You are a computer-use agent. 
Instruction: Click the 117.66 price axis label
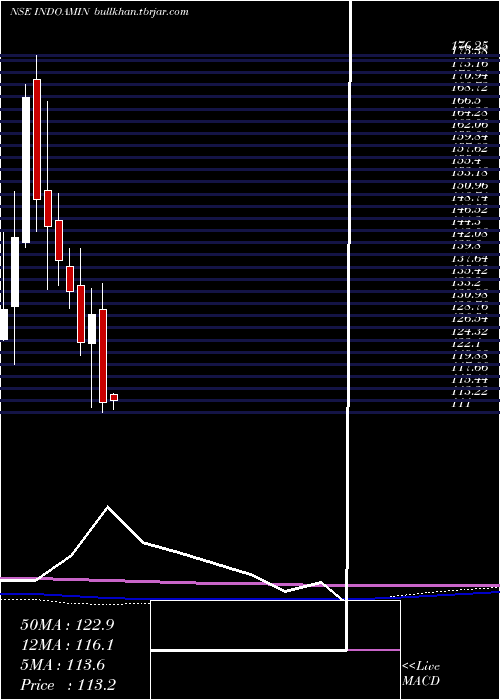tap(469, 367)
